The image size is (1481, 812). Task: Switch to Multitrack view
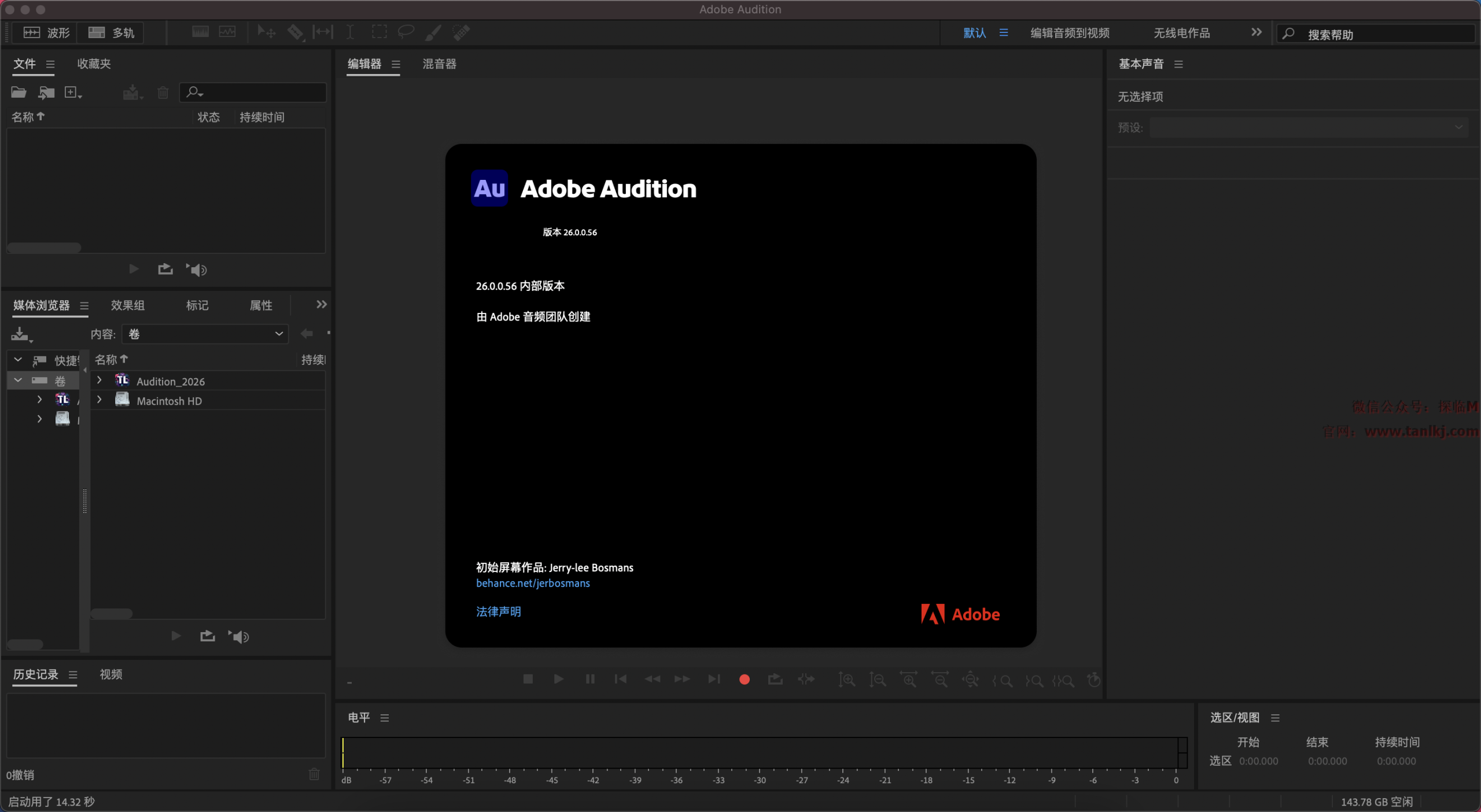point(111,32)
